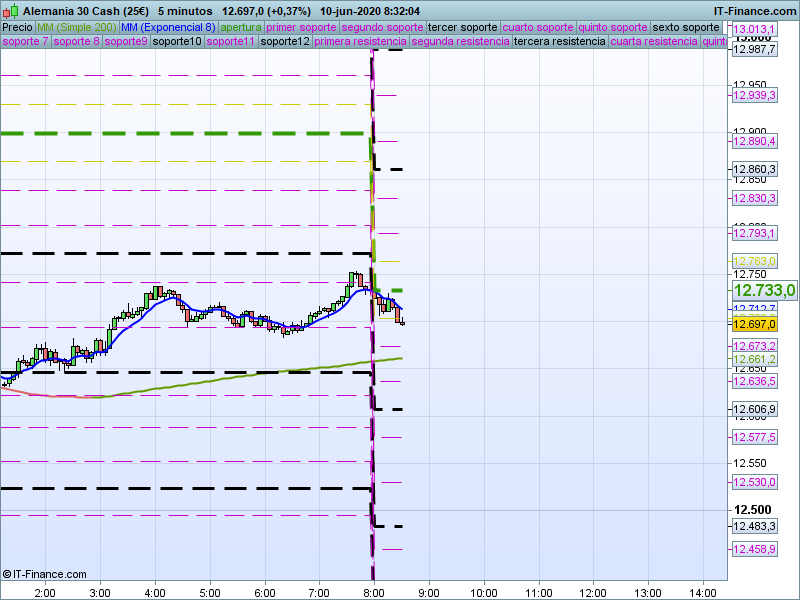Image resolution: width=800 pixels, height=600 pixels.
Task: Click the MM (Exponencial 8) indicator label
Action: pos(168,27)
